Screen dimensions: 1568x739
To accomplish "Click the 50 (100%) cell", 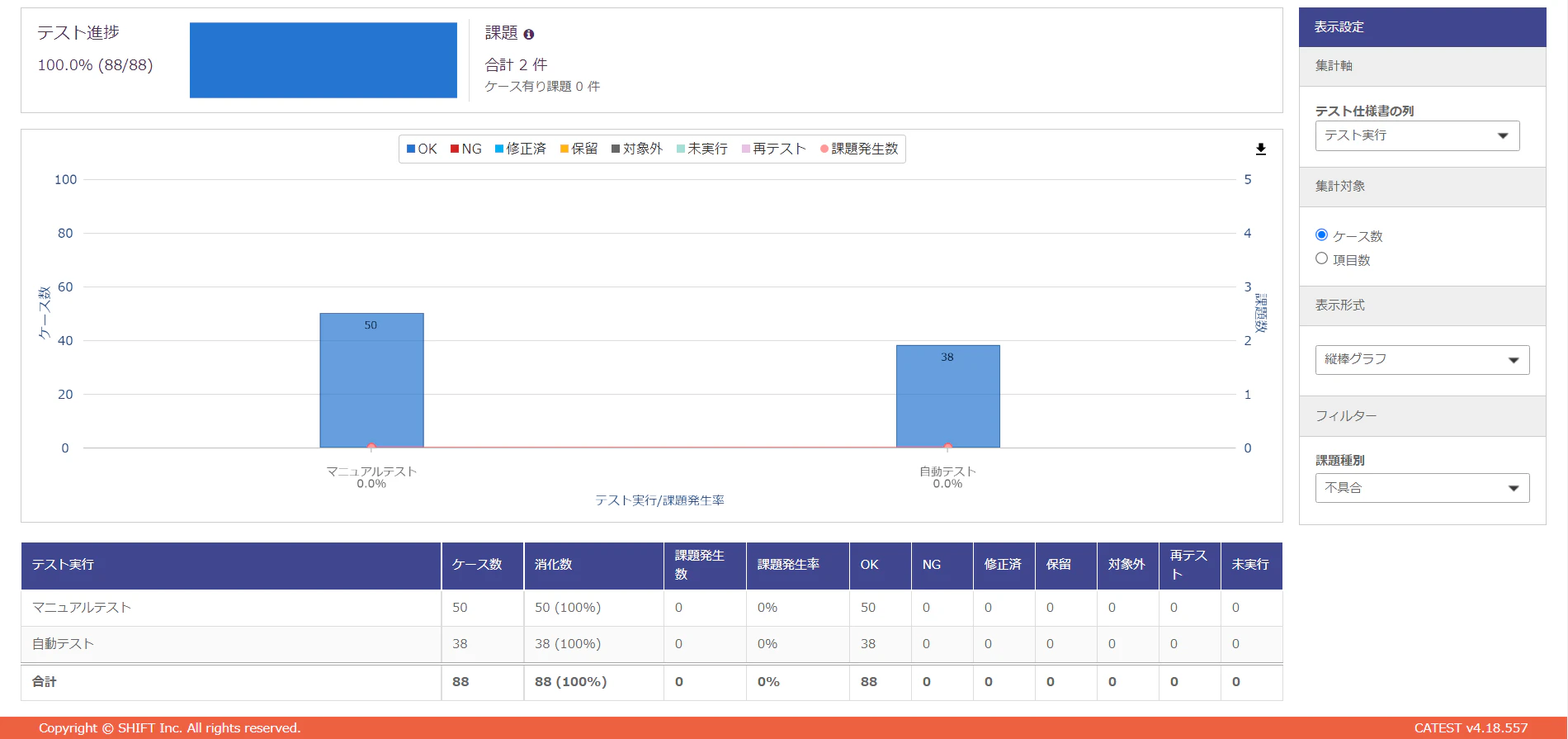I will point(594,608).
